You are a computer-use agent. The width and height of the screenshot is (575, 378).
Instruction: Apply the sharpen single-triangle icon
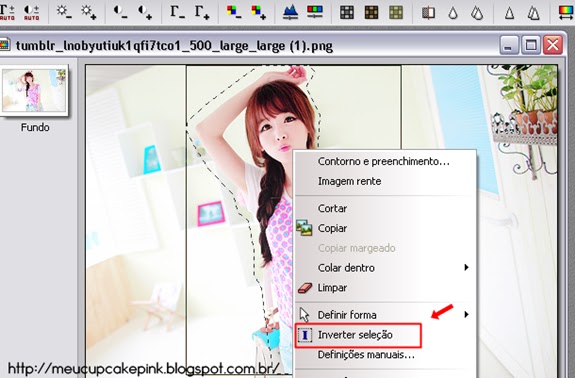(509, 13)
